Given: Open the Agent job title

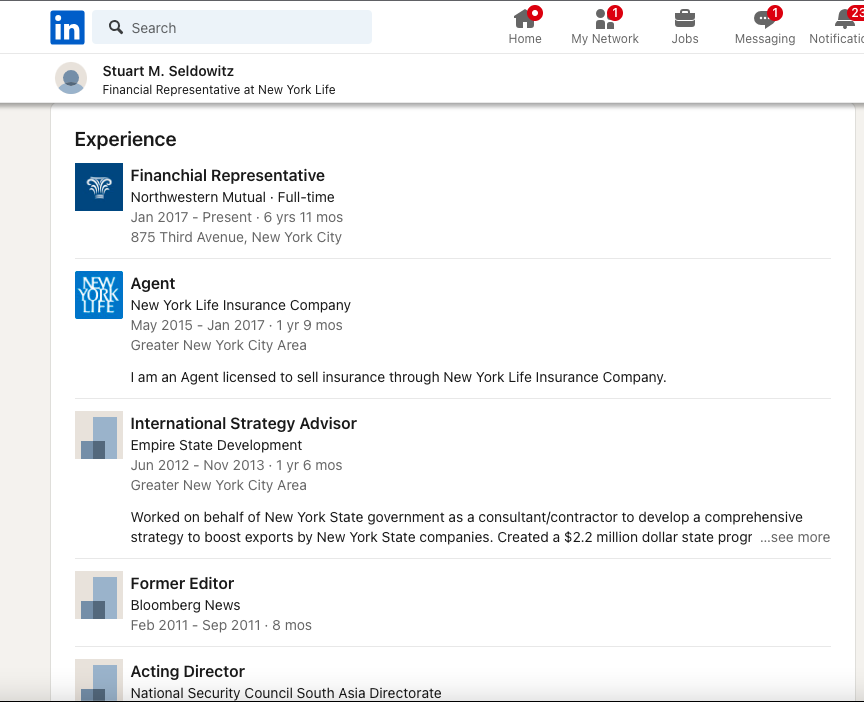Looking at the screenshot, I should point(153,284).
